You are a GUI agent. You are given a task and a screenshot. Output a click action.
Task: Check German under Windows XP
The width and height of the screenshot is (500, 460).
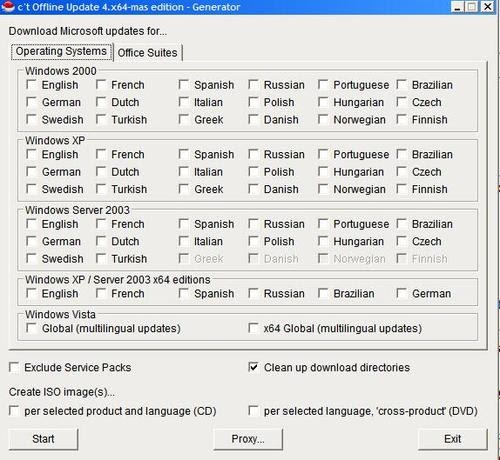coord(31,172)
